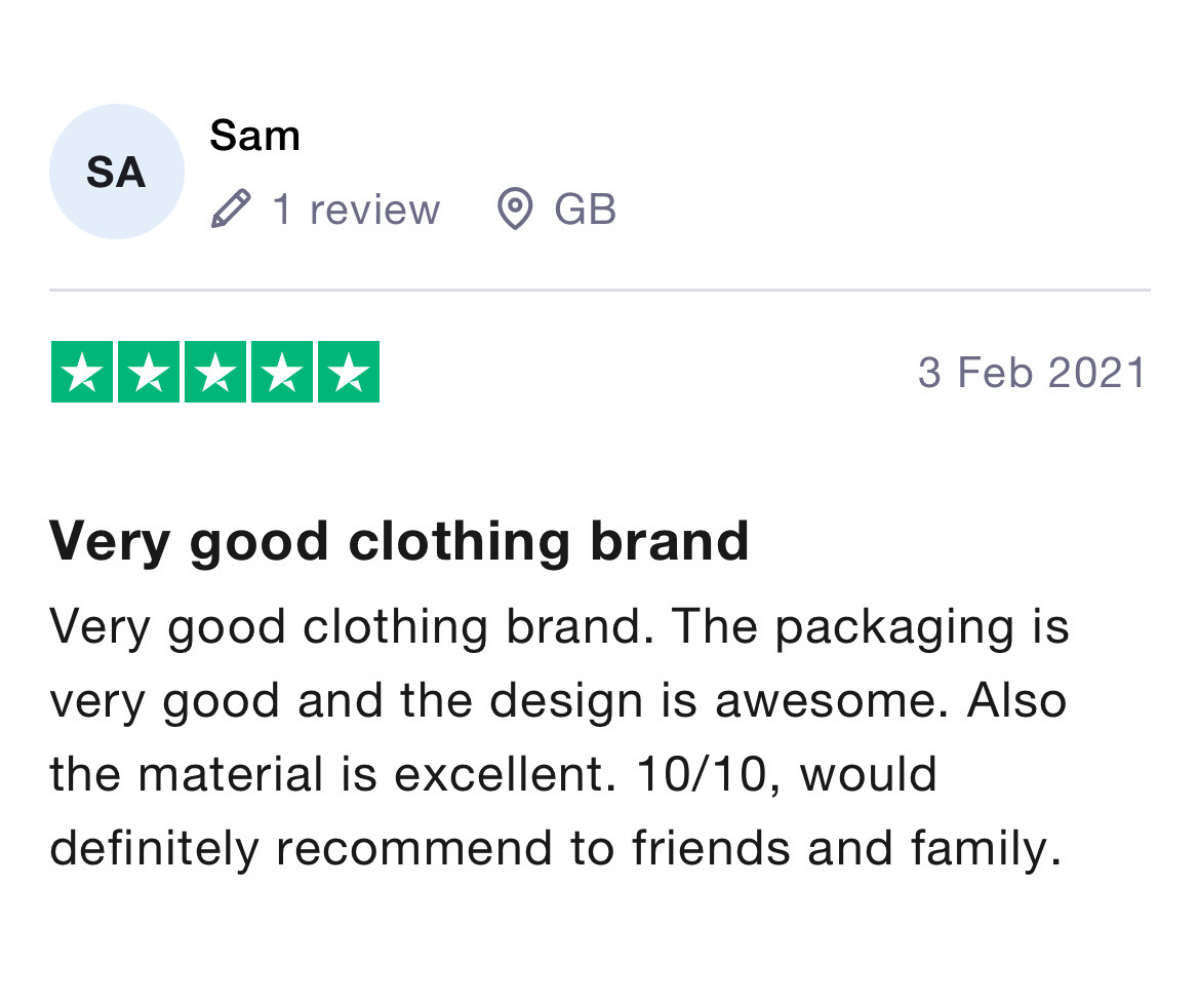Click the 3 Feb 2021 date

[x=1033, y=373]
